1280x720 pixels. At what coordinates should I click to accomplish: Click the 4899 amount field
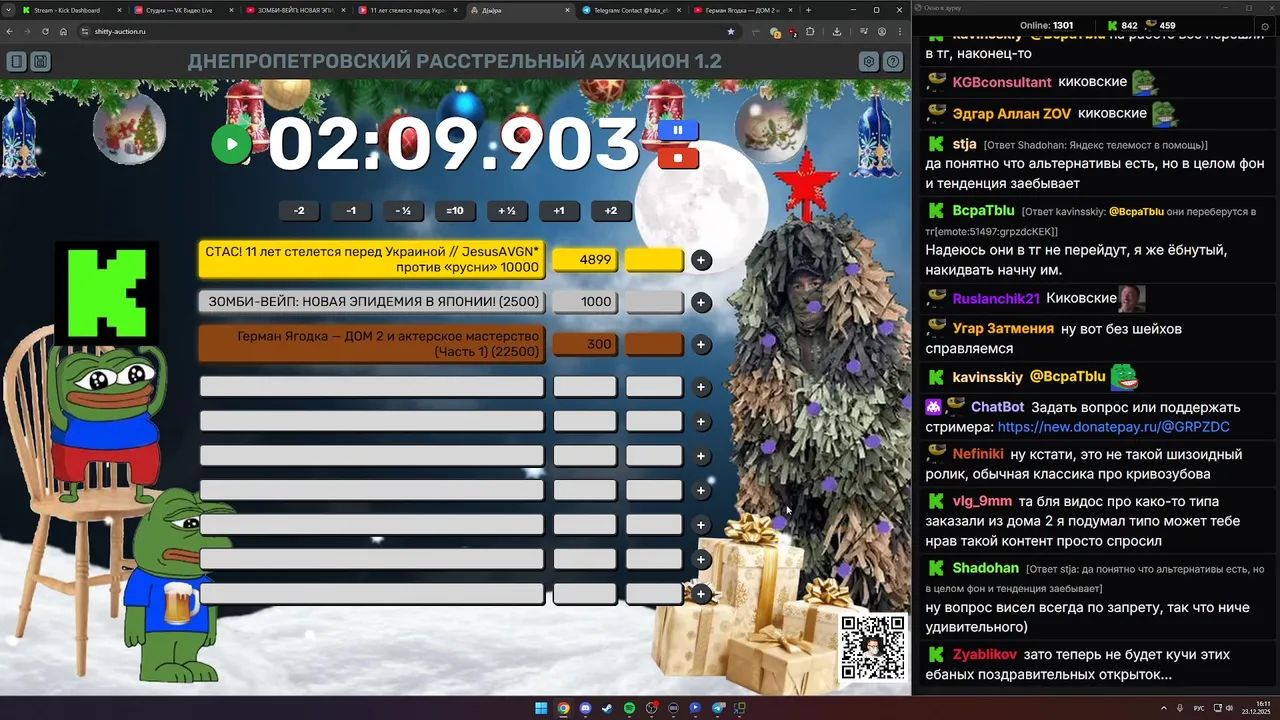click(x=585, y=260)
